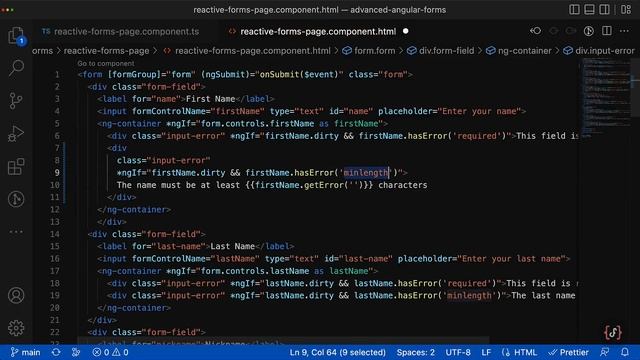Image resolution: width=640 pixels, height=360 pixels.
Task: Click 'Last Name' label text on line 15
Action: pyautogui.click(x=233, y=246)
